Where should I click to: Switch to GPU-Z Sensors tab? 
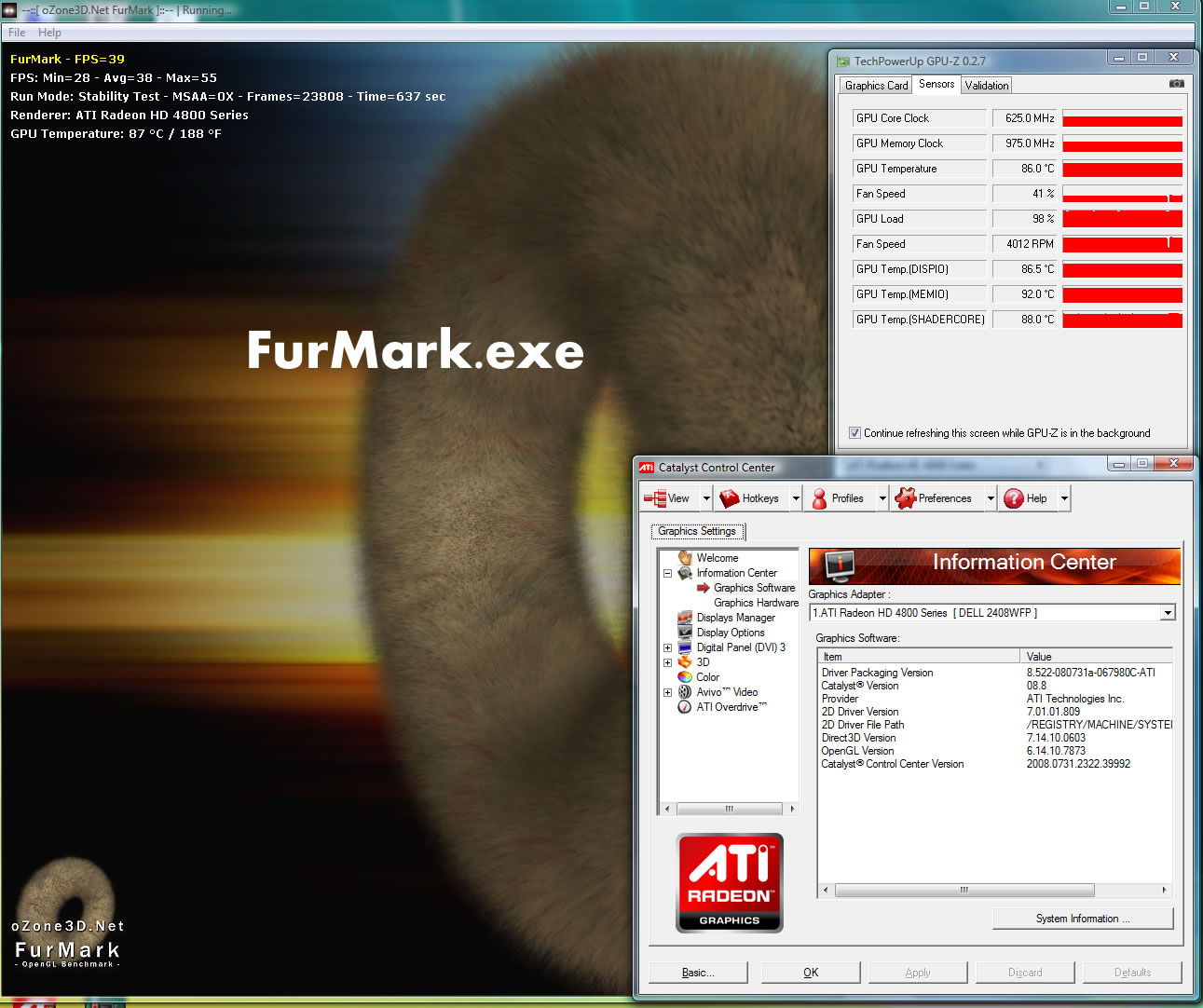(x=936, y=84)
